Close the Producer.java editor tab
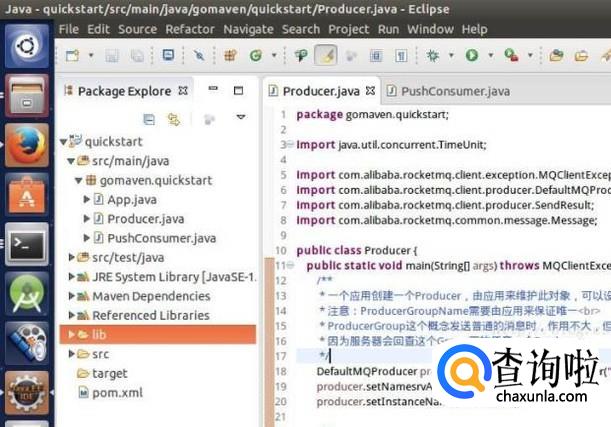Screen dimensions: 611x427 click(371, 91)
